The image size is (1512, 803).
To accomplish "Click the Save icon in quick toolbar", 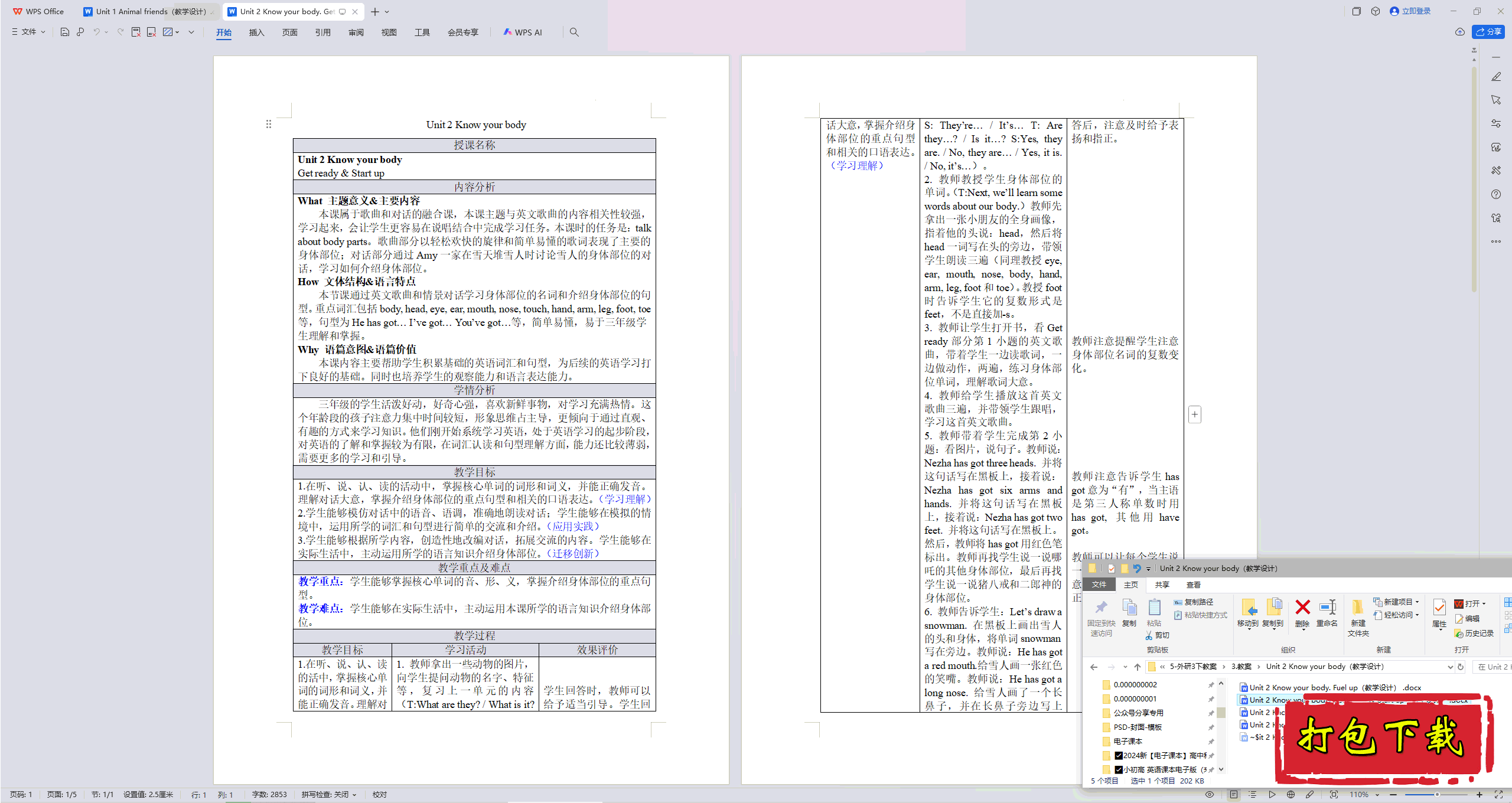I will tap(65, 32).
